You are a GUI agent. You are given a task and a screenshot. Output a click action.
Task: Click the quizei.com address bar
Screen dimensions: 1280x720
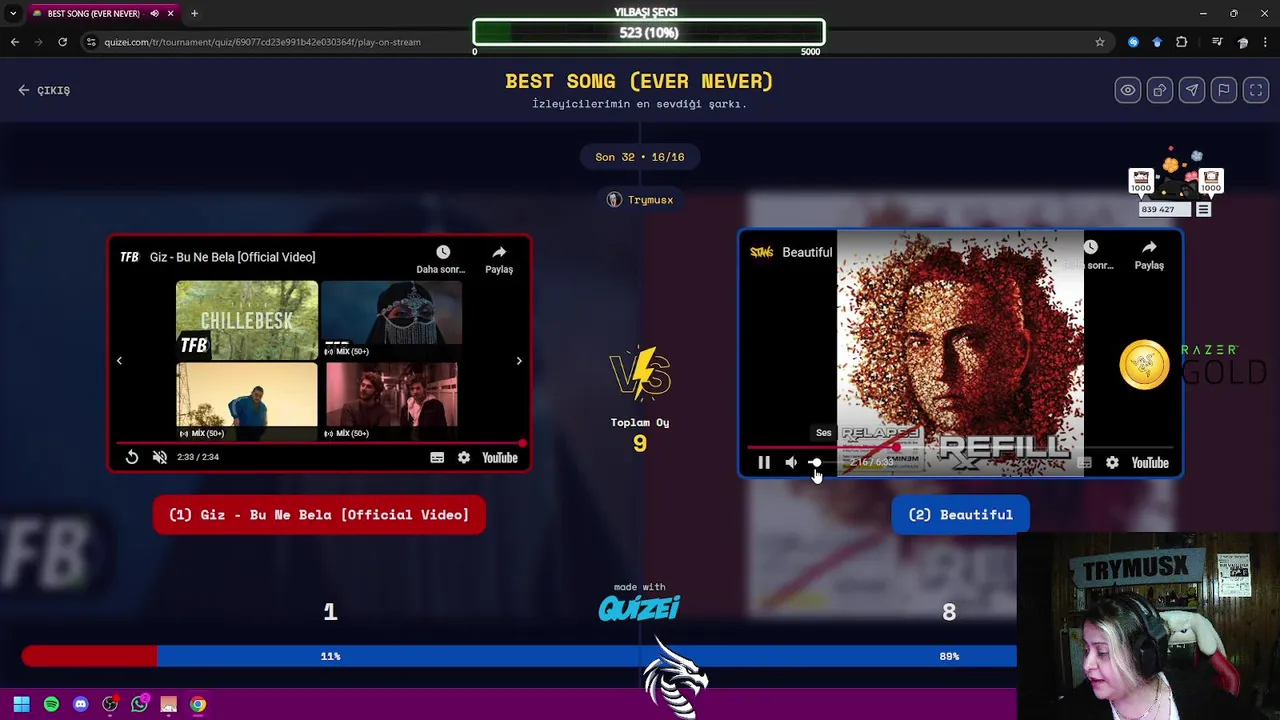(590, 42)
